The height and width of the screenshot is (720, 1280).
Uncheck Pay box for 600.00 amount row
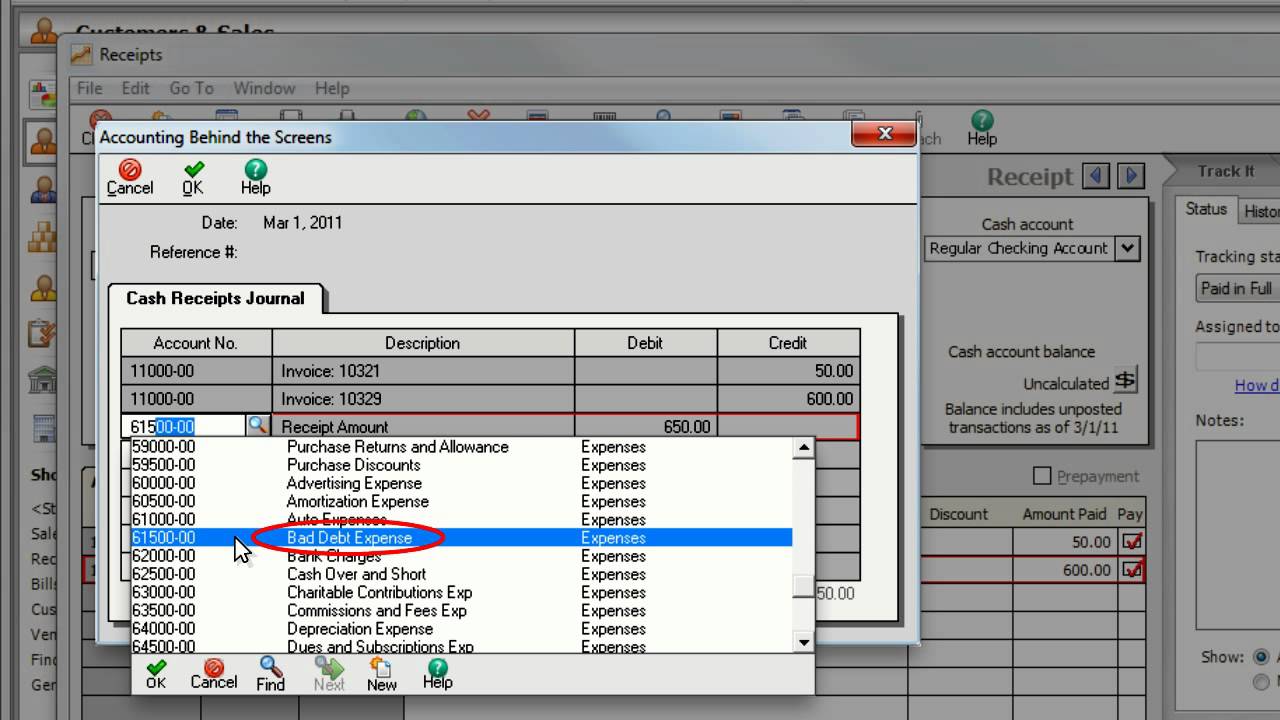tap(1132, 569)
